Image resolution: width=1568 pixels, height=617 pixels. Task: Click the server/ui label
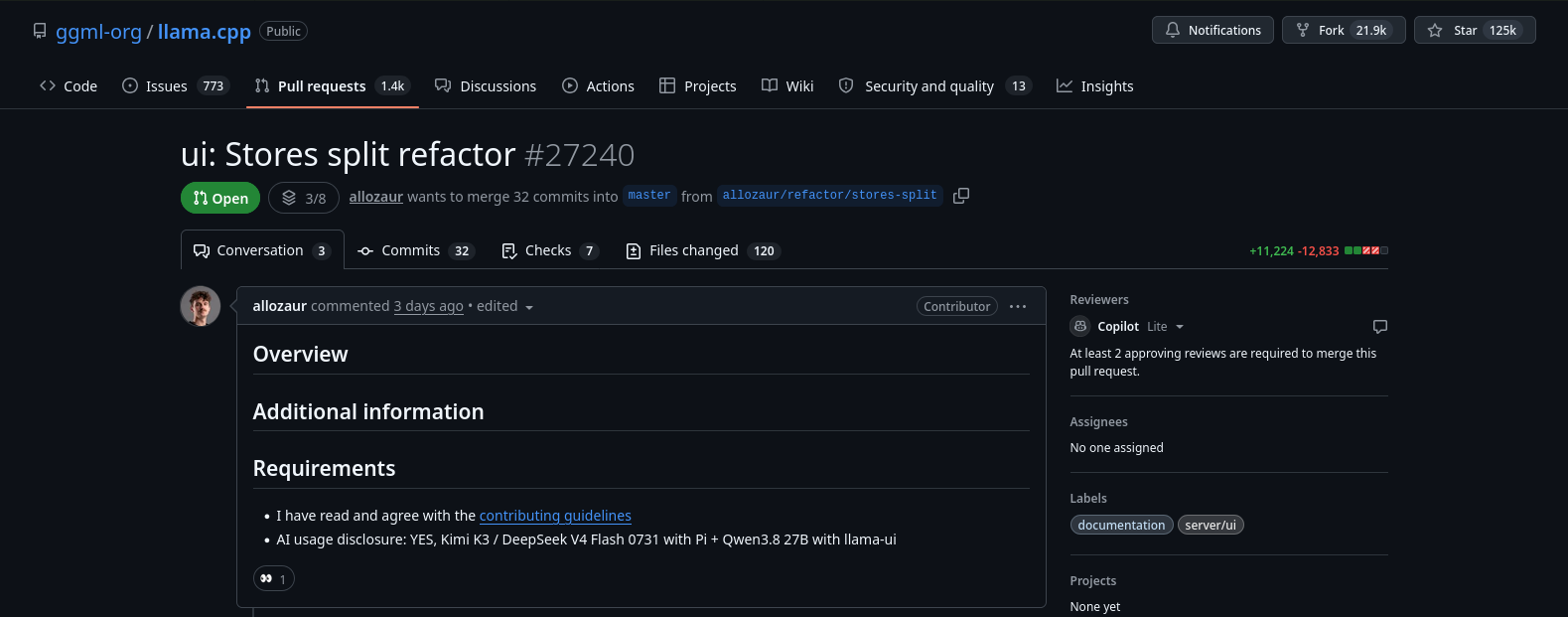click(x=1211, y=525)
